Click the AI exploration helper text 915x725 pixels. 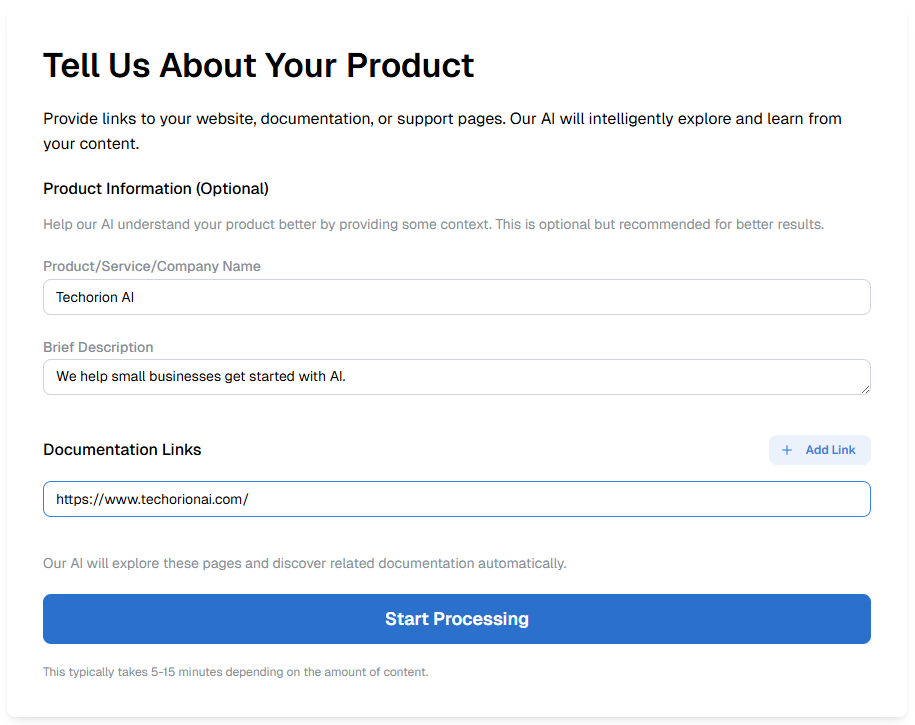point(304,563)
